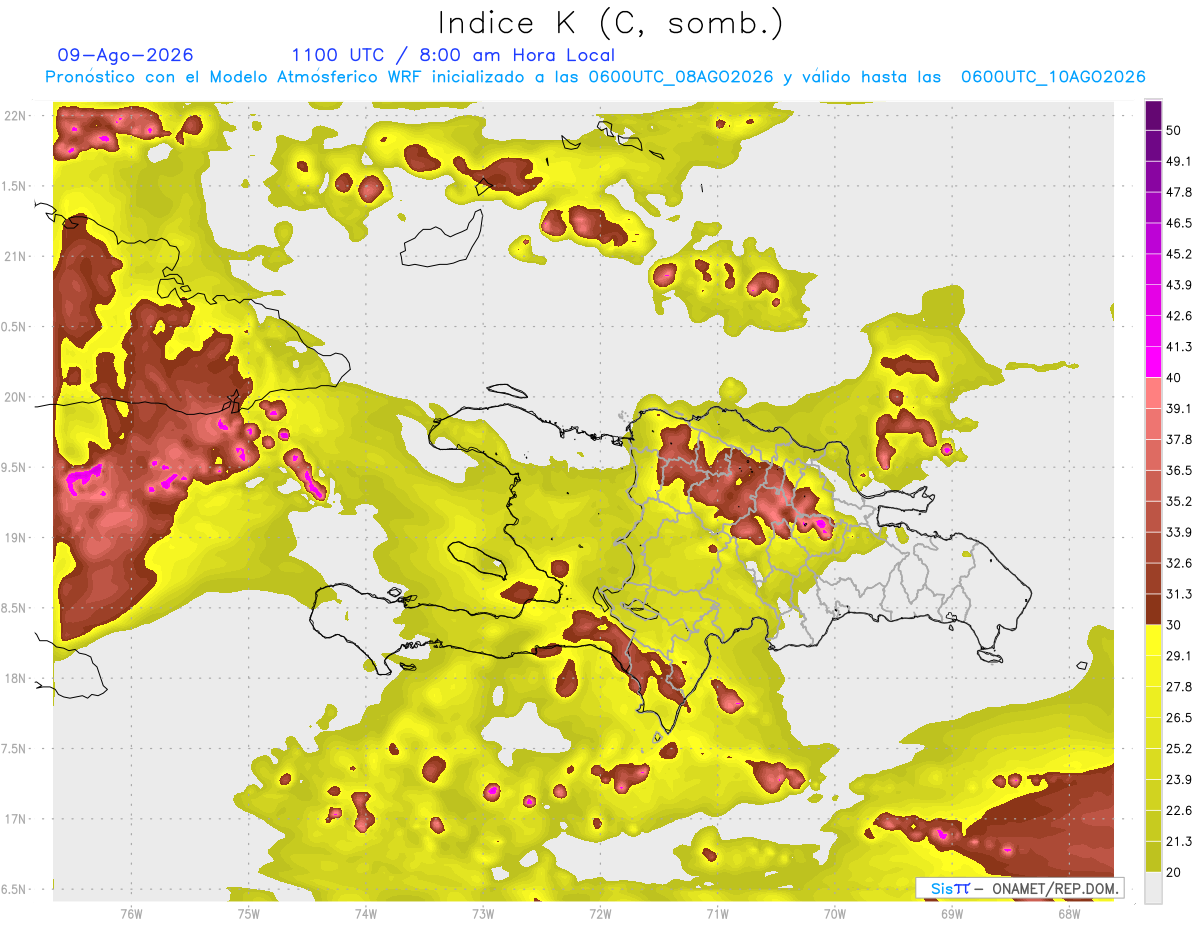Select the legend value "26.5"
The image size is (1200, 927).
click(x=1179, y=718)
